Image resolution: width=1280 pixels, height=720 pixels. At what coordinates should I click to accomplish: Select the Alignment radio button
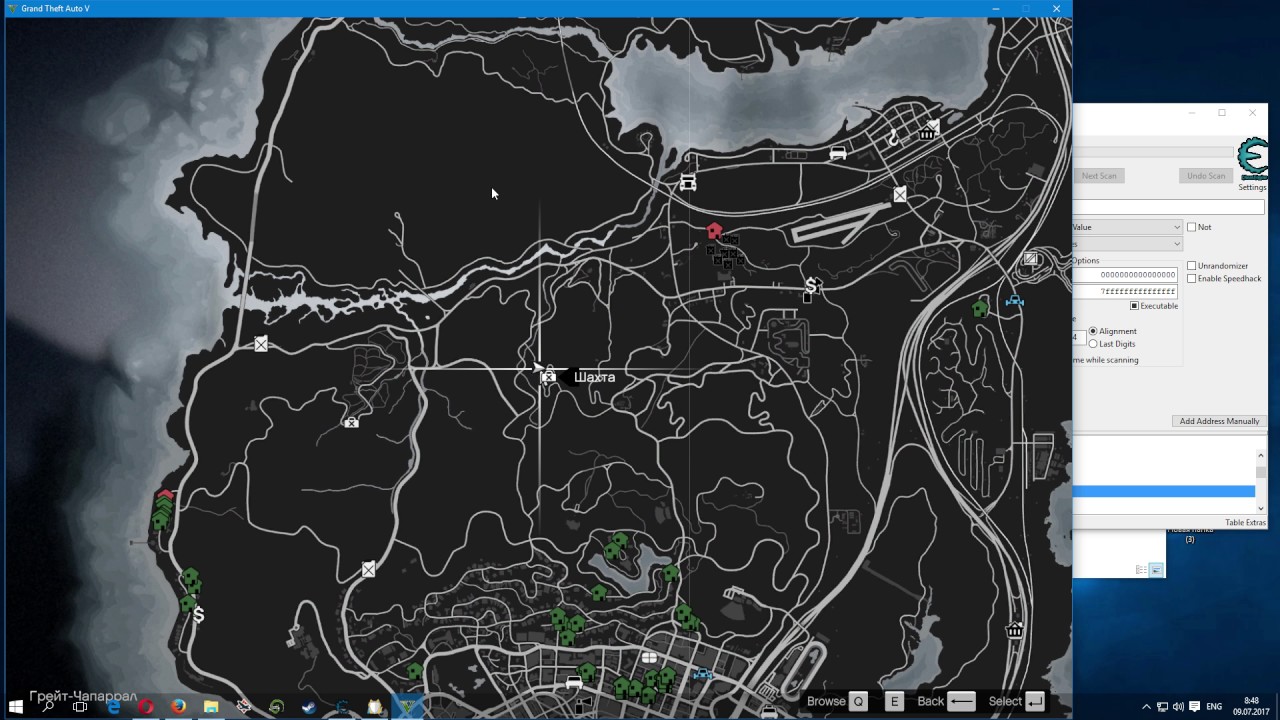point(1093,331)
